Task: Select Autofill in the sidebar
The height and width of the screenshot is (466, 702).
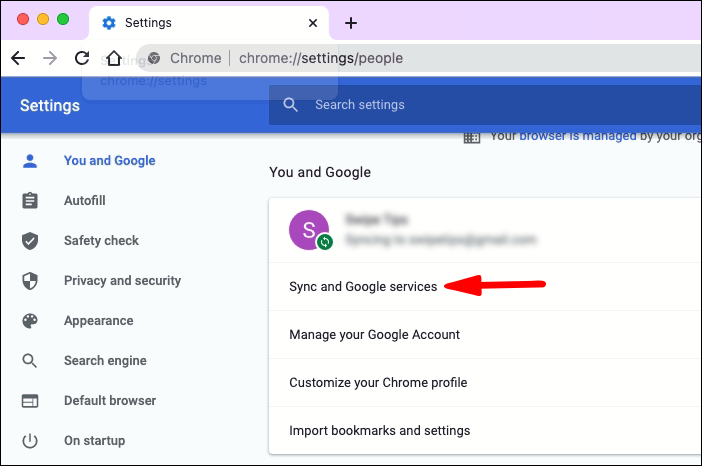Action: coord(85,201)
